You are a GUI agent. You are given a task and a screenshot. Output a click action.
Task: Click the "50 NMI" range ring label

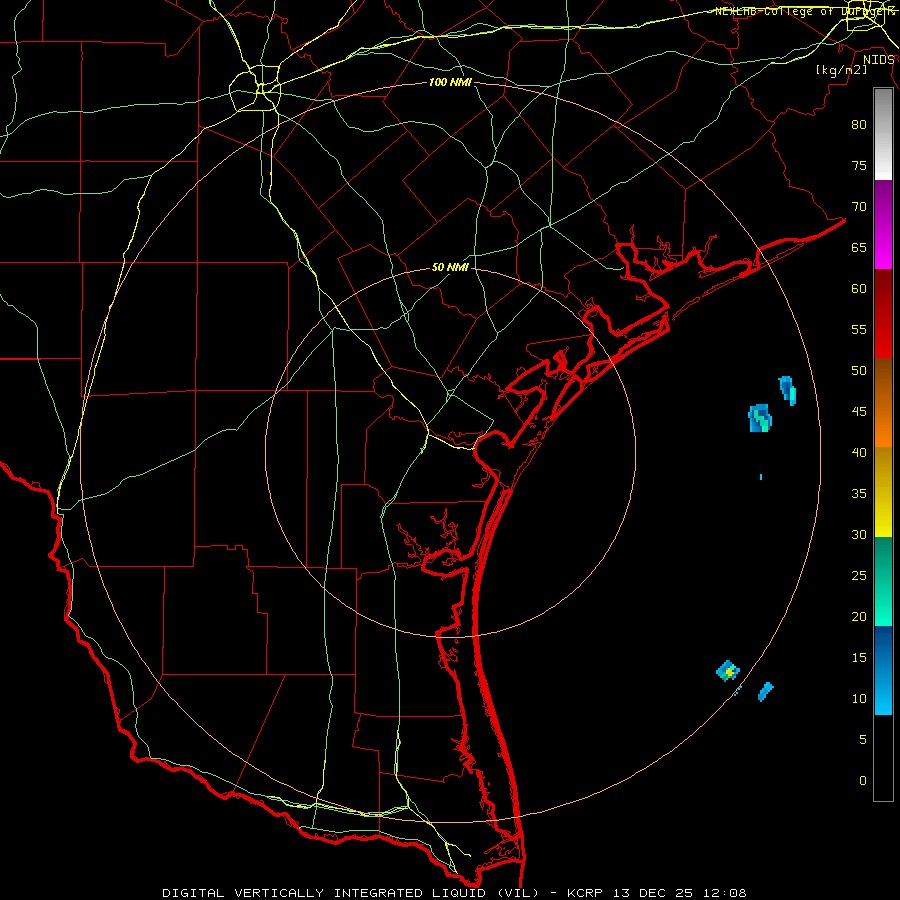450,267
